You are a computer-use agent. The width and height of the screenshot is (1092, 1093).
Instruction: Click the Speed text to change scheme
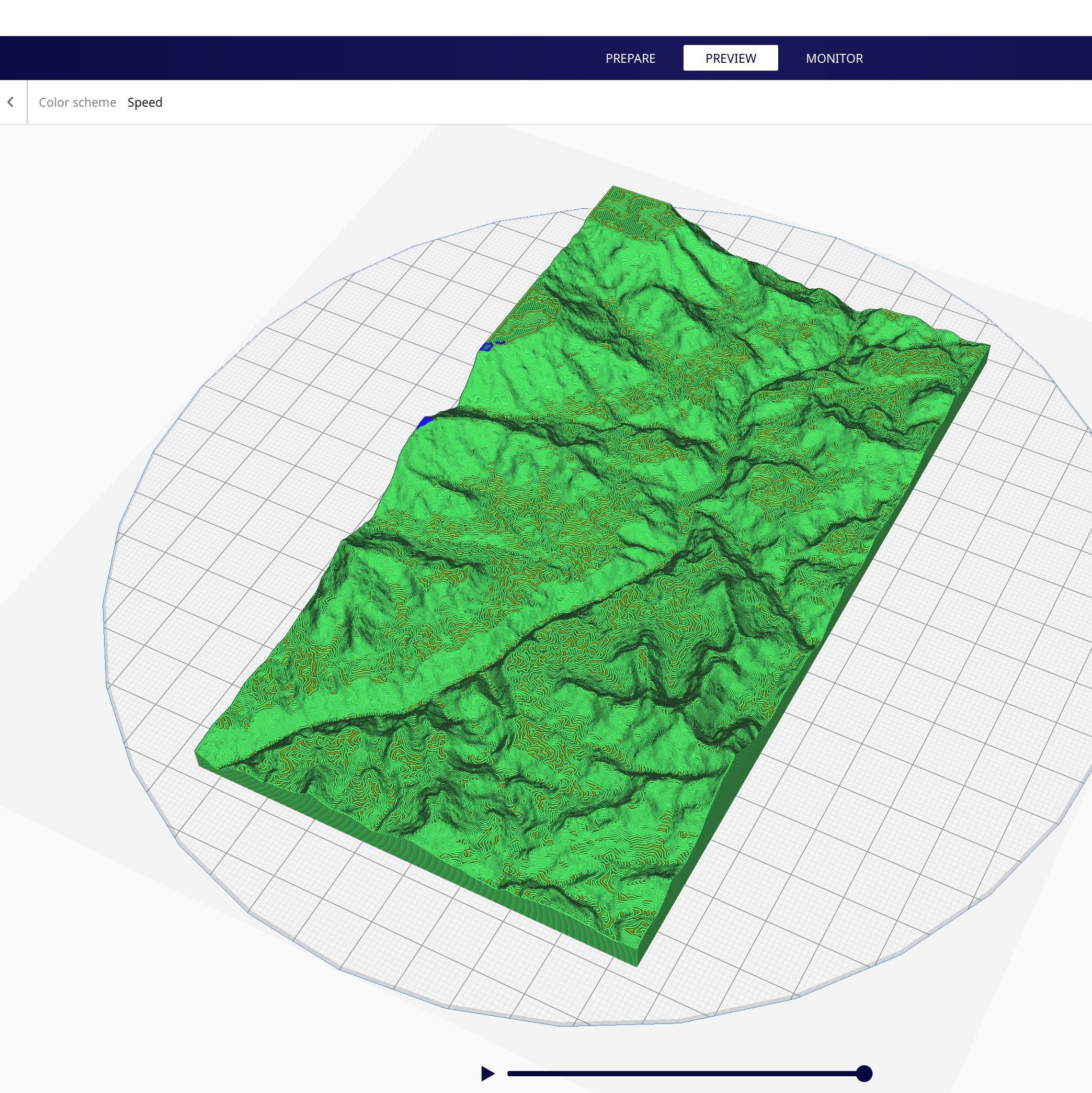(145, 103)
